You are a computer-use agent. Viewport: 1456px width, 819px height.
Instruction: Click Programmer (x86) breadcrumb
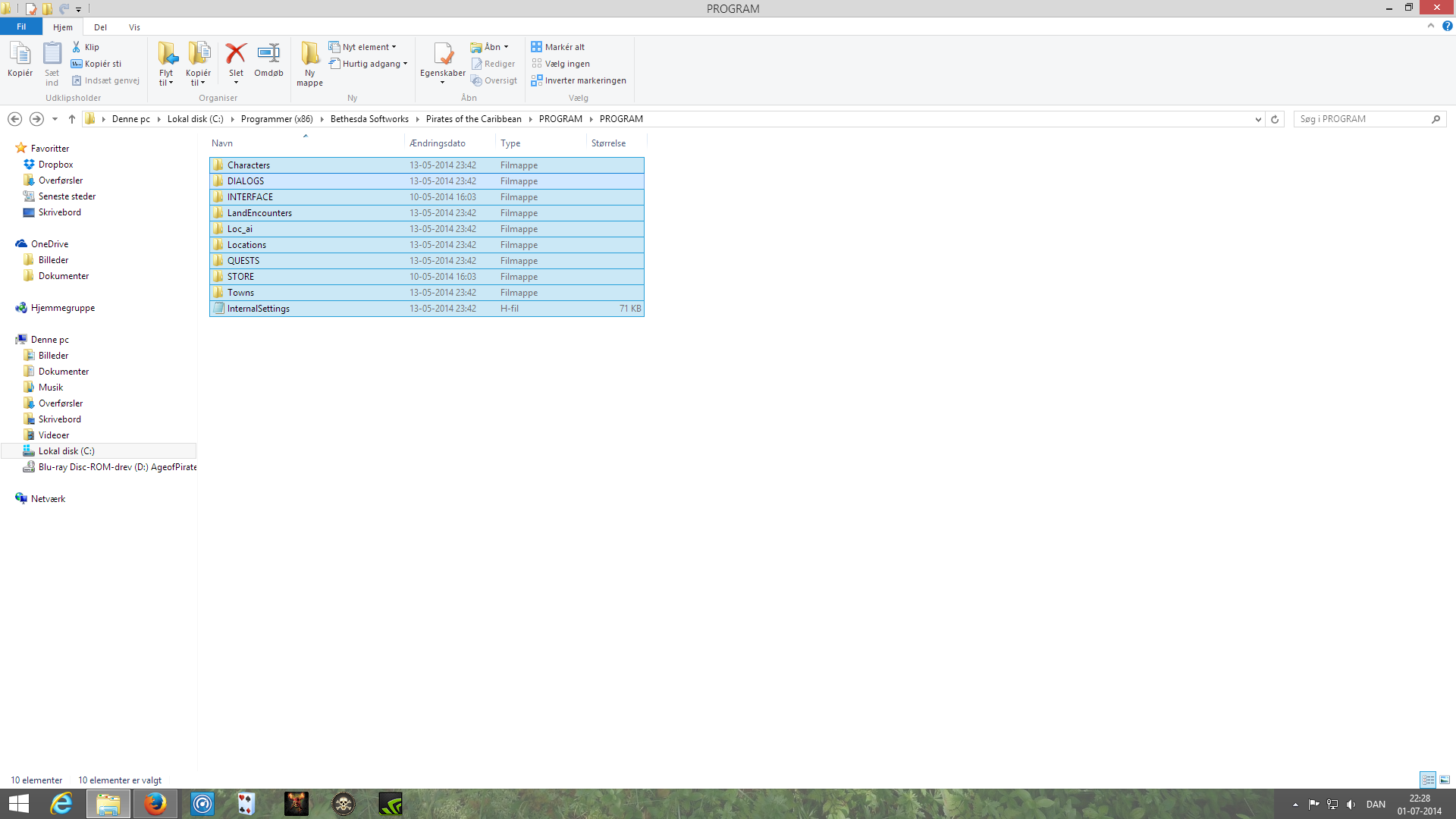click(277, 119)
